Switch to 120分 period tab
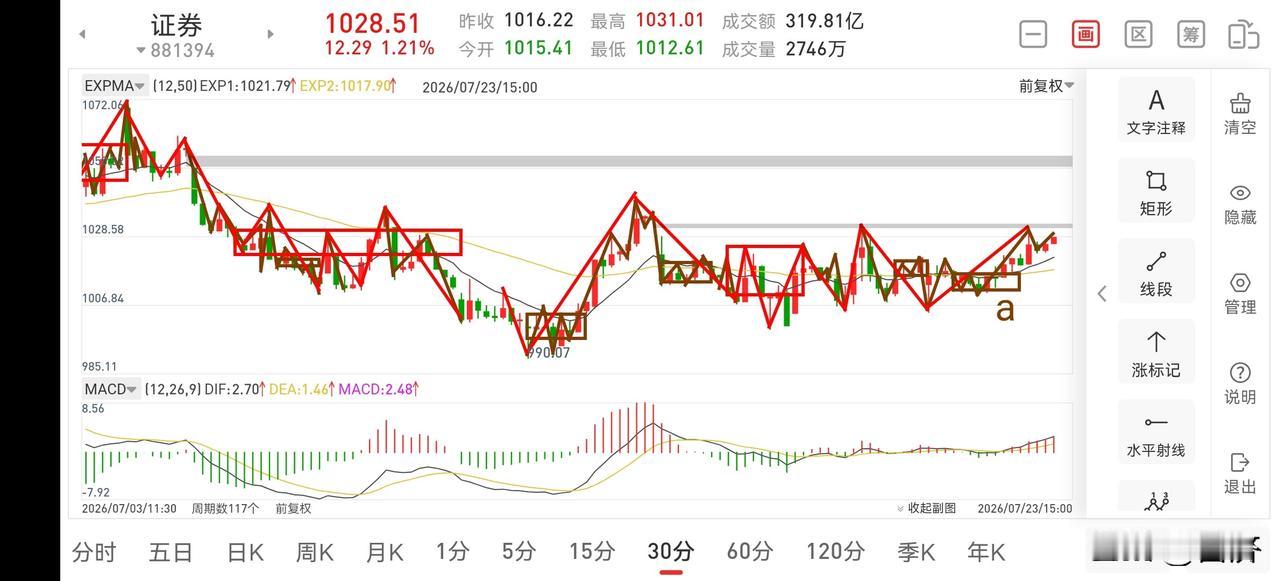Viewport: 1278px width, 581px height. tap(835, 551)
